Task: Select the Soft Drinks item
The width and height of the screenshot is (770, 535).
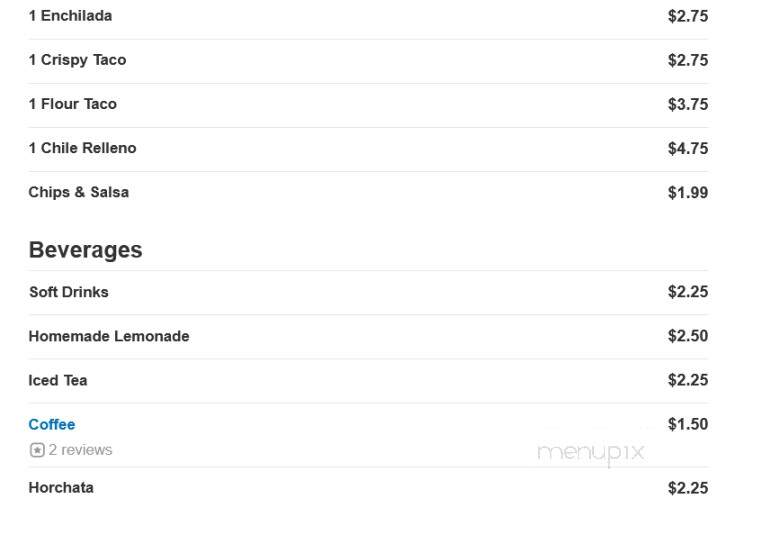Action: (x=68, y=292)
